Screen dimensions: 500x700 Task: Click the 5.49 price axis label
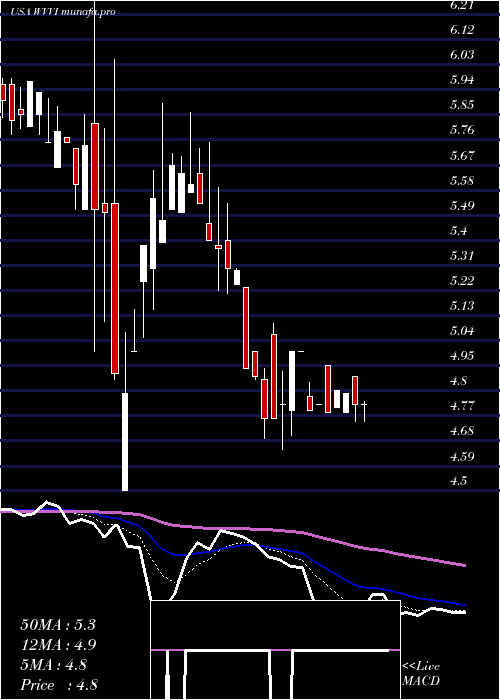[x=462, y=205]
